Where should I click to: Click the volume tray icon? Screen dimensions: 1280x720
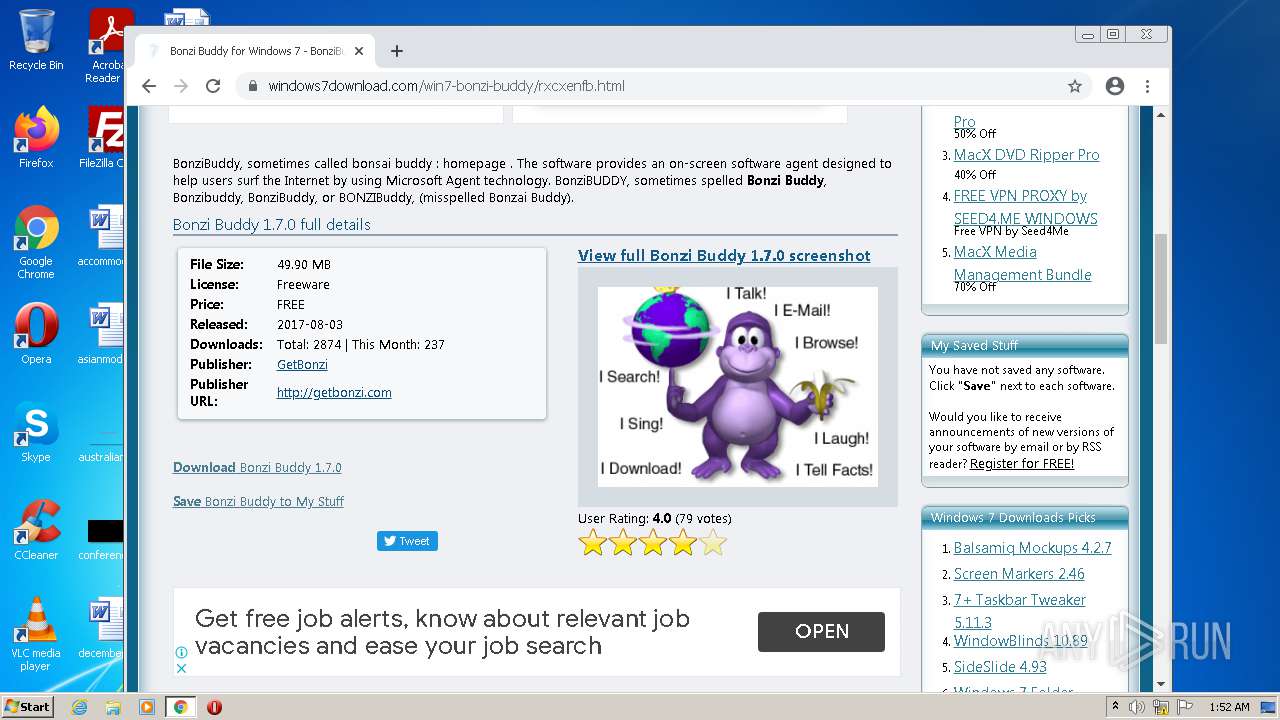click(x=1137, y=707)
